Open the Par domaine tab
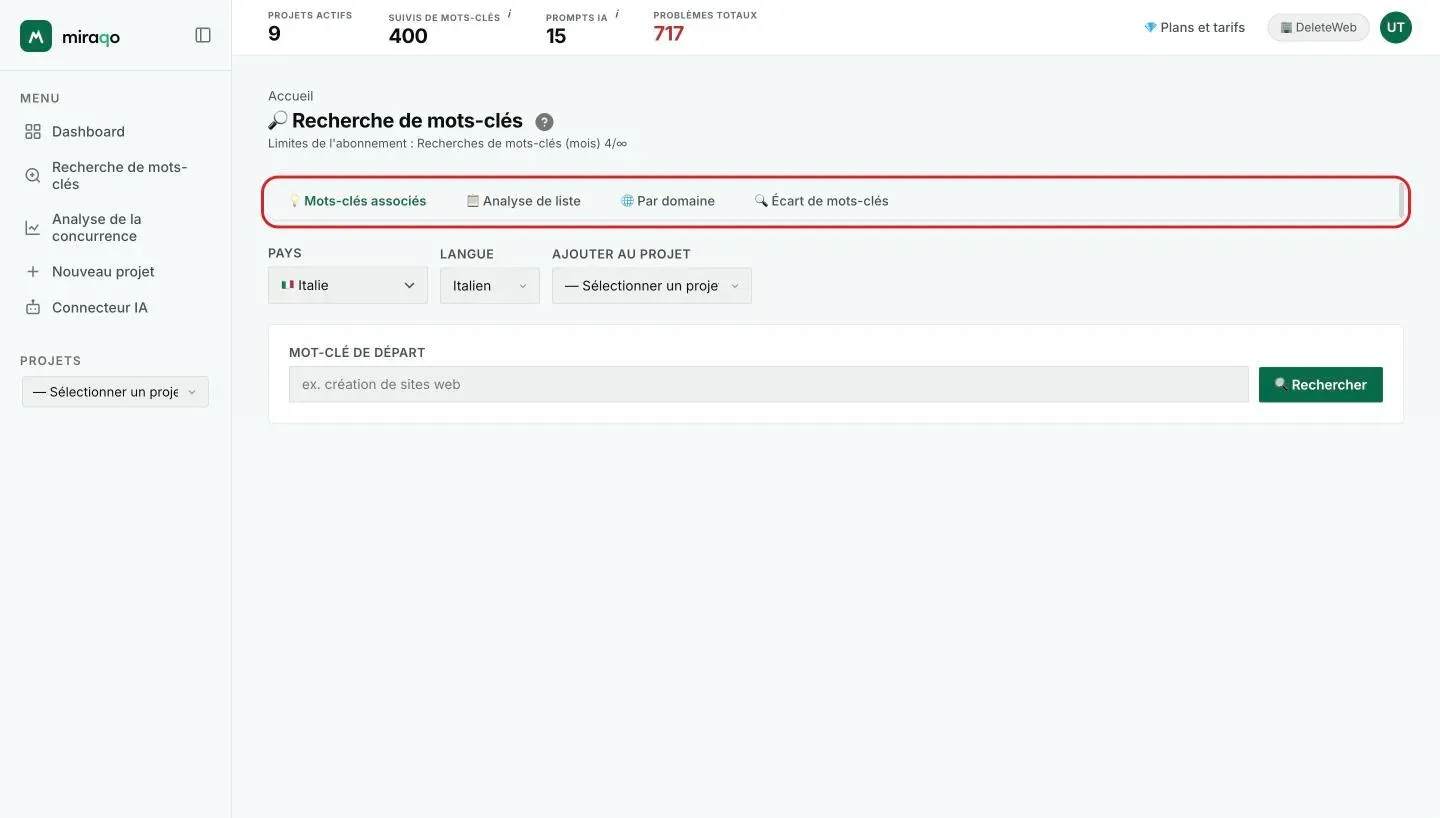1440x818 pixels. 668,201
